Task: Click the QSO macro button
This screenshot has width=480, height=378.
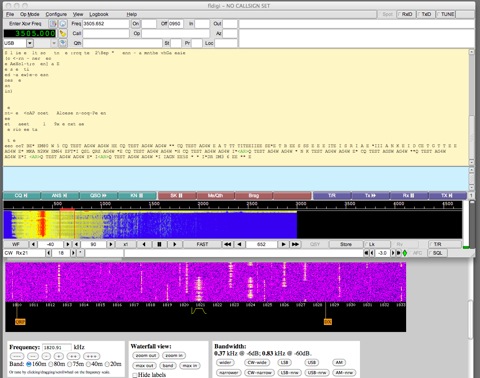Action: point(99,195)
